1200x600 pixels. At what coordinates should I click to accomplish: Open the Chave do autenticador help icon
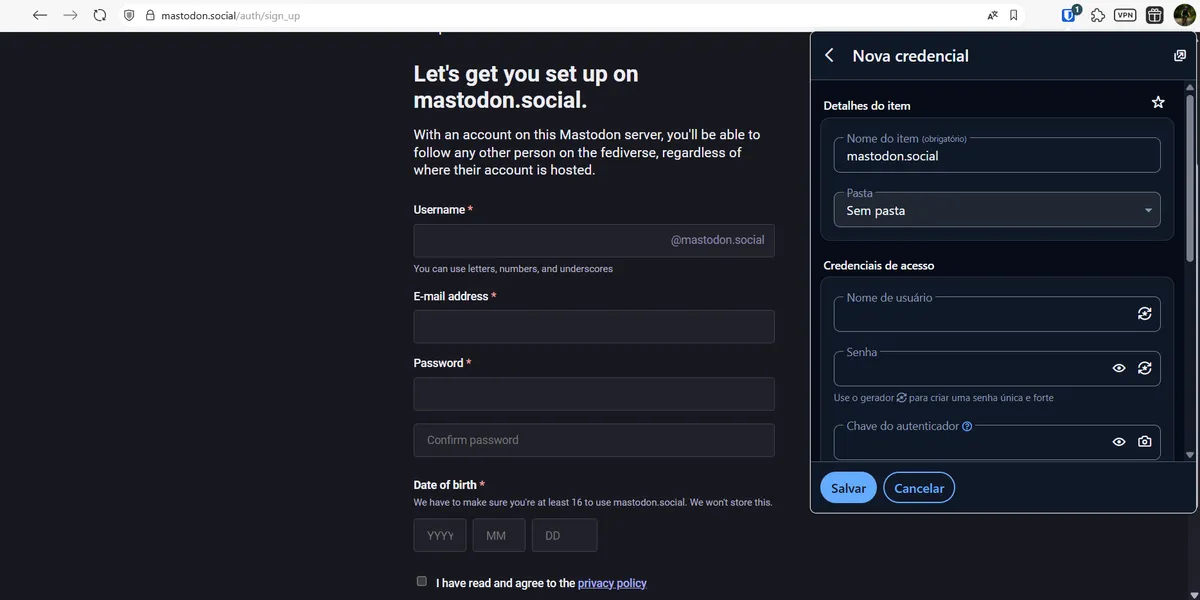966,425
